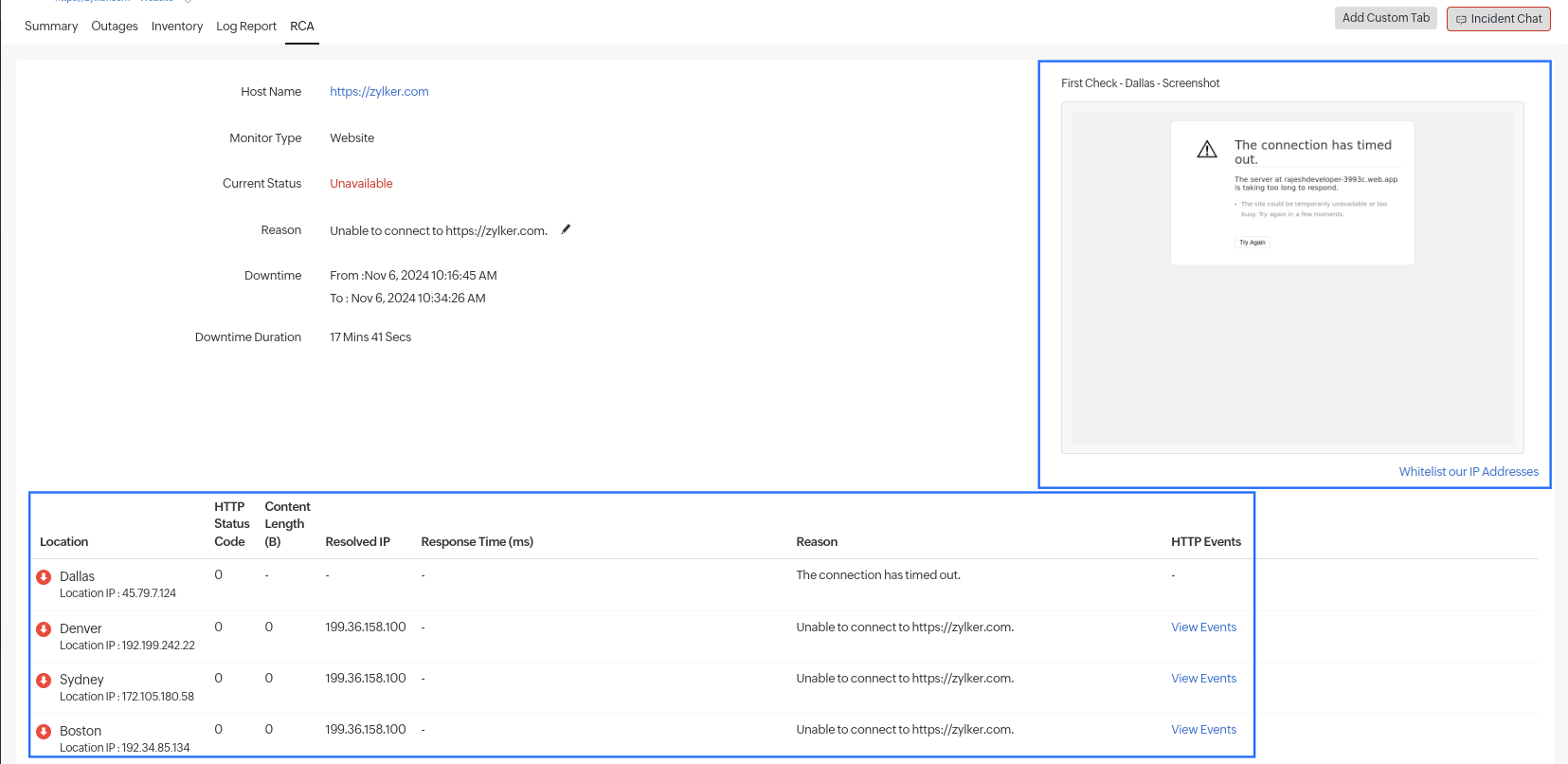This screenshot has width=1568, height=764.
Task: Click the red down status icon for Boston
Action: pyautogui.click(x=44, y=732)
